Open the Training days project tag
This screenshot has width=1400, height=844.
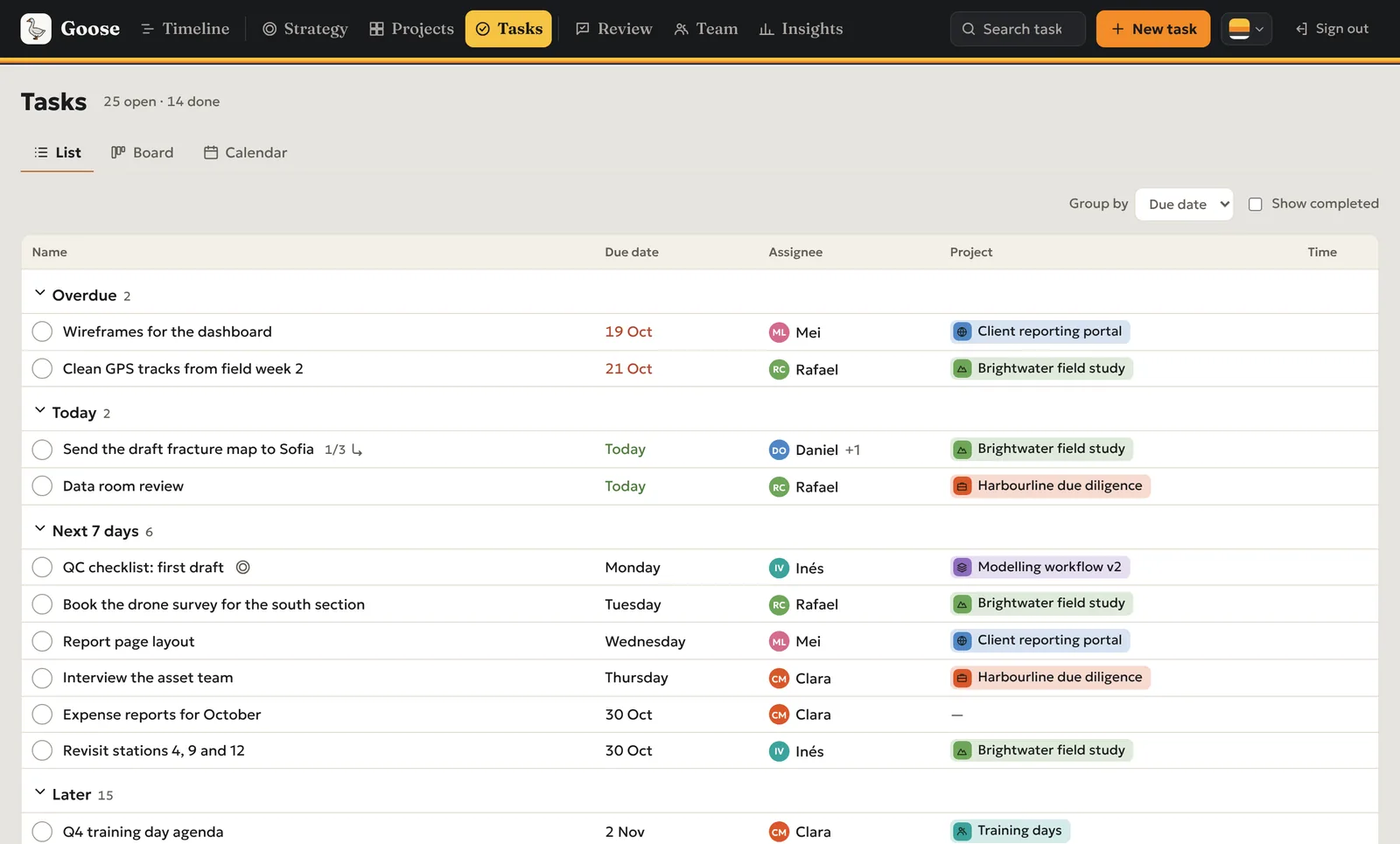tap(1011, 831)
